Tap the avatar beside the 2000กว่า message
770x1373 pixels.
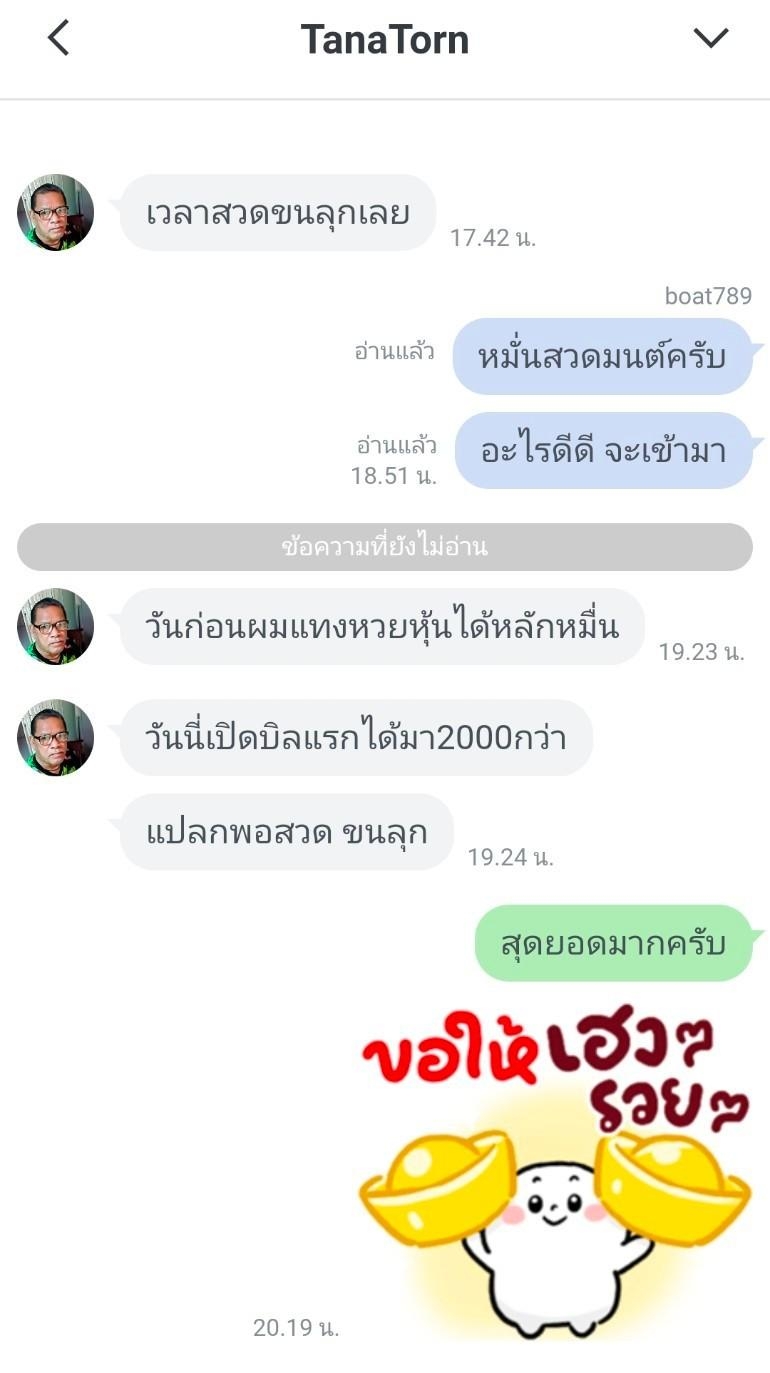[x=55, y=737]
